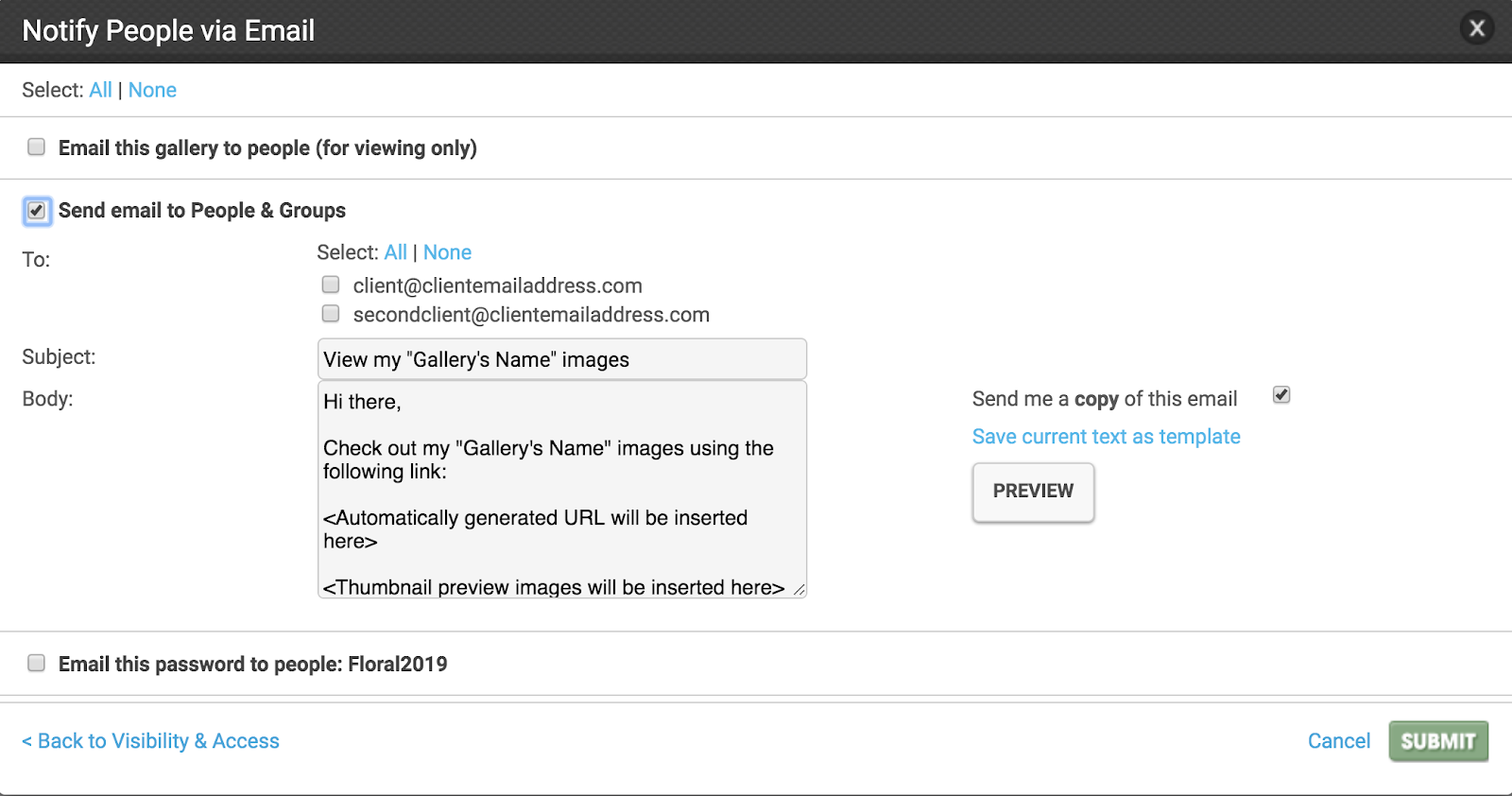This screenshot has width=1512, height=796.
Task: Uncheck Send email to People & Groups
Action: (x=37, y=210)
